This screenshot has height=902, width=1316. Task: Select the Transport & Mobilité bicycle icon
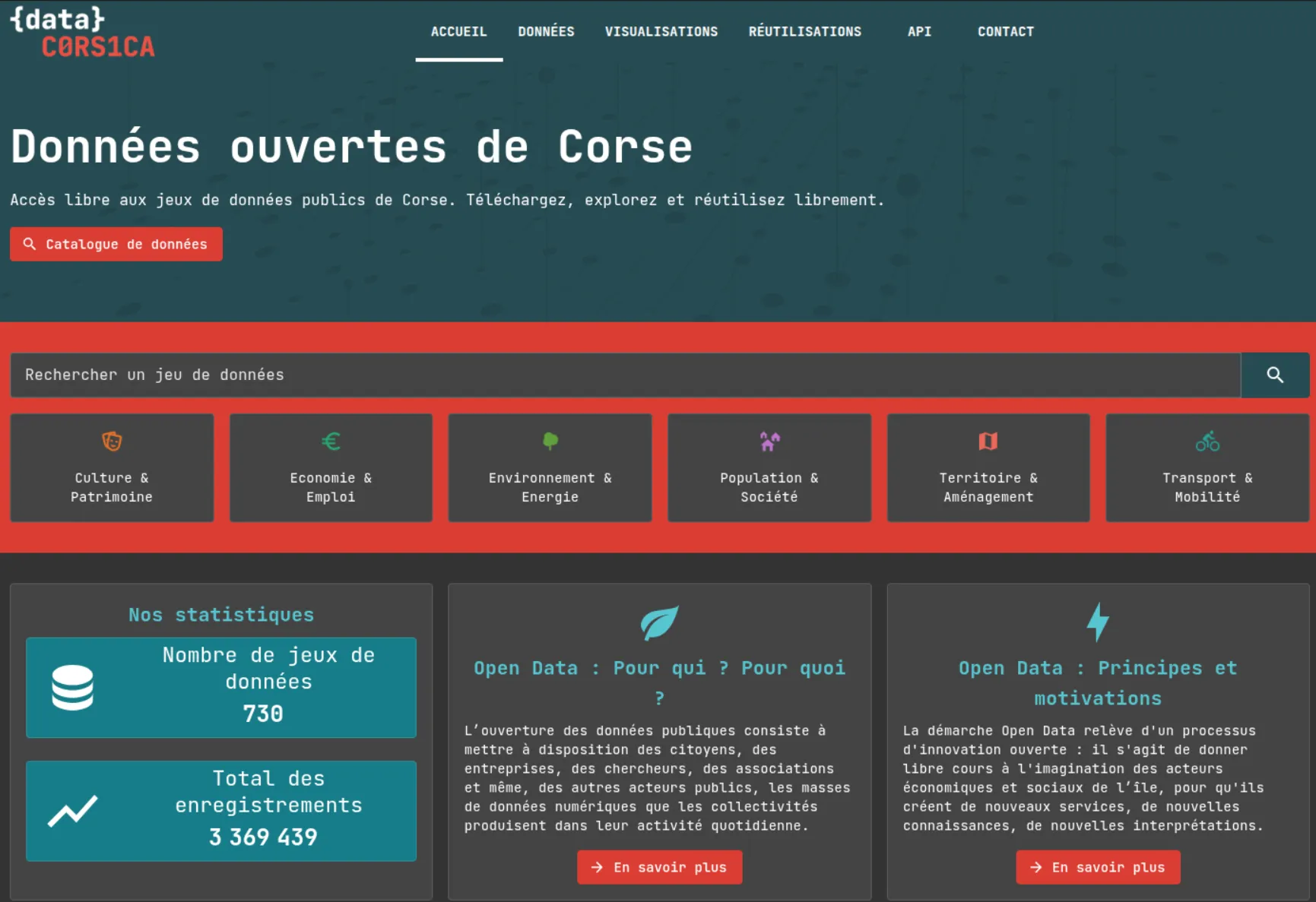click(x=1207, y=441)
